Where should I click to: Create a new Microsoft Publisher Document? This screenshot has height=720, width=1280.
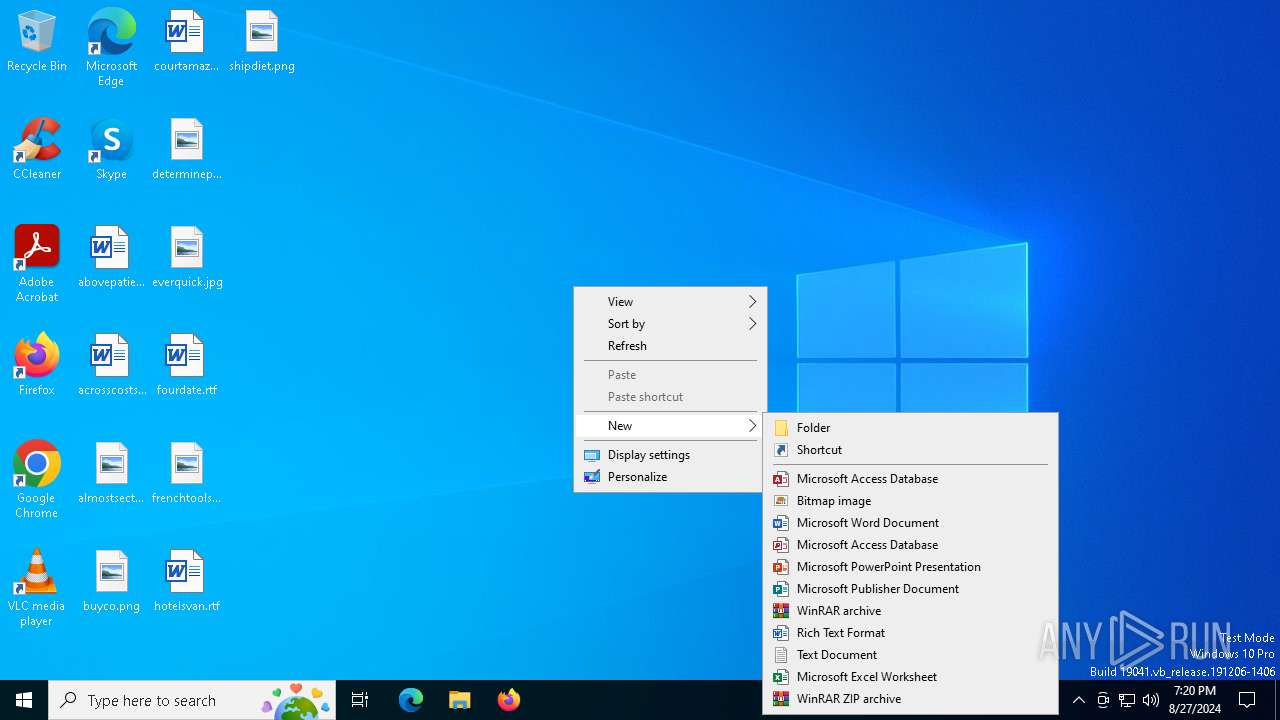pos(910,589)
